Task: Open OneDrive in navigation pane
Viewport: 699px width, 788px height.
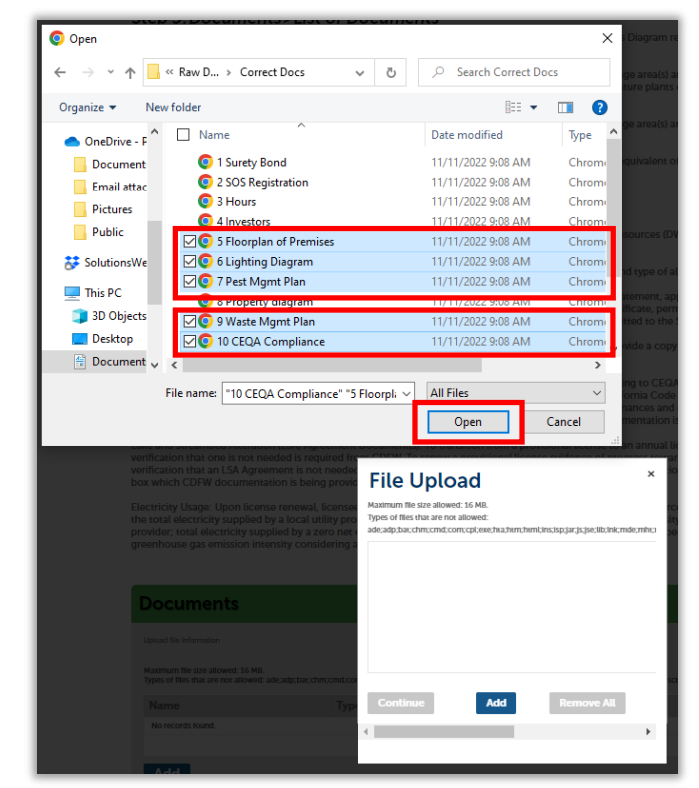Action: tap(106, 142)
